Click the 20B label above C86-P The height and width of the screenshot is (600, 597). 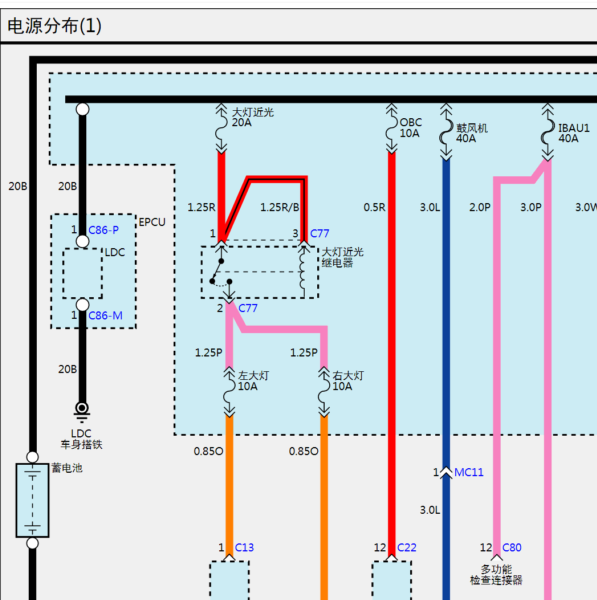click(68, 186)
